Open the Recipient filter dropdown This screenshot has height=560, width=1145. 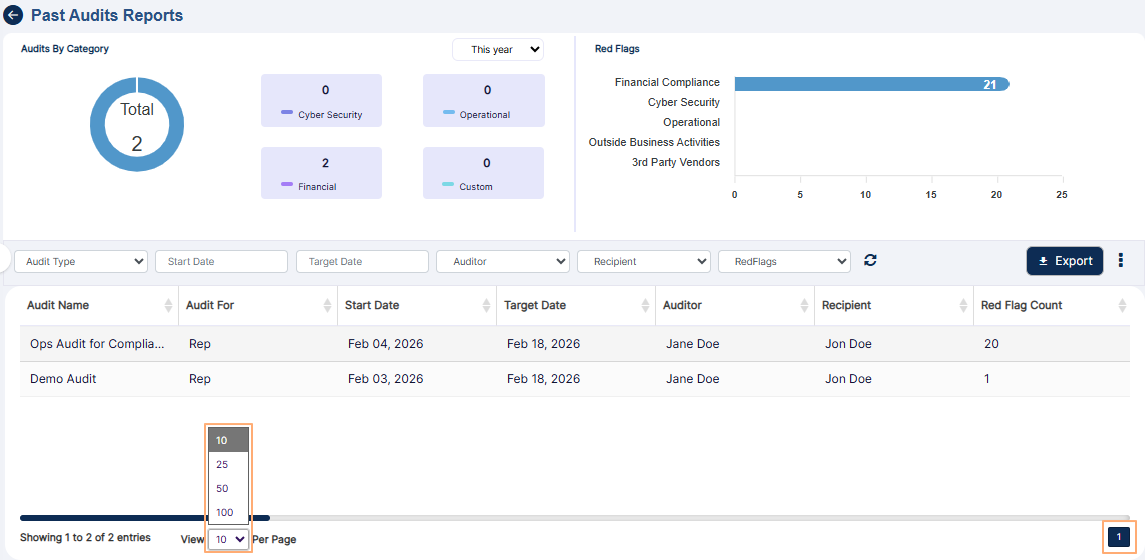pyautogui.click(x=644, y=261)
